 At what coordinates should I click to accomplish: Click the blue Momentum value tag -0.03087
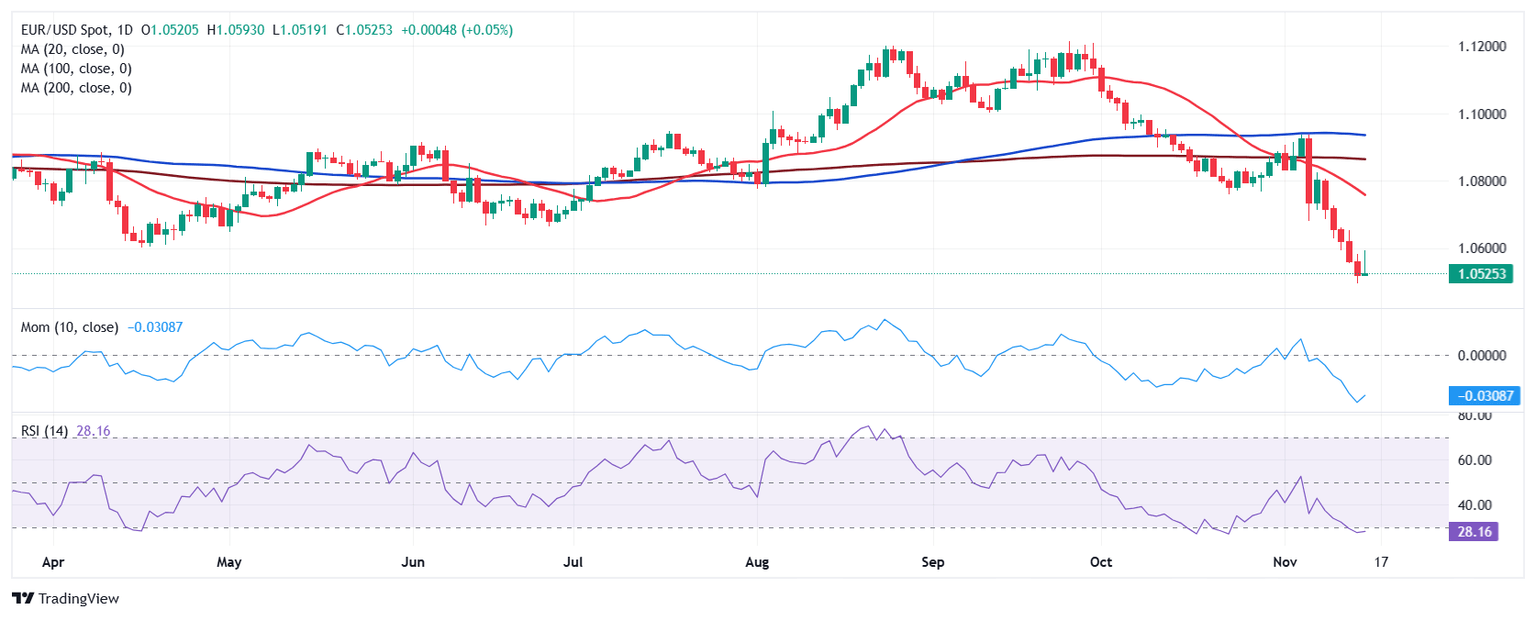pyautogui.click(x=1483, y=397)
